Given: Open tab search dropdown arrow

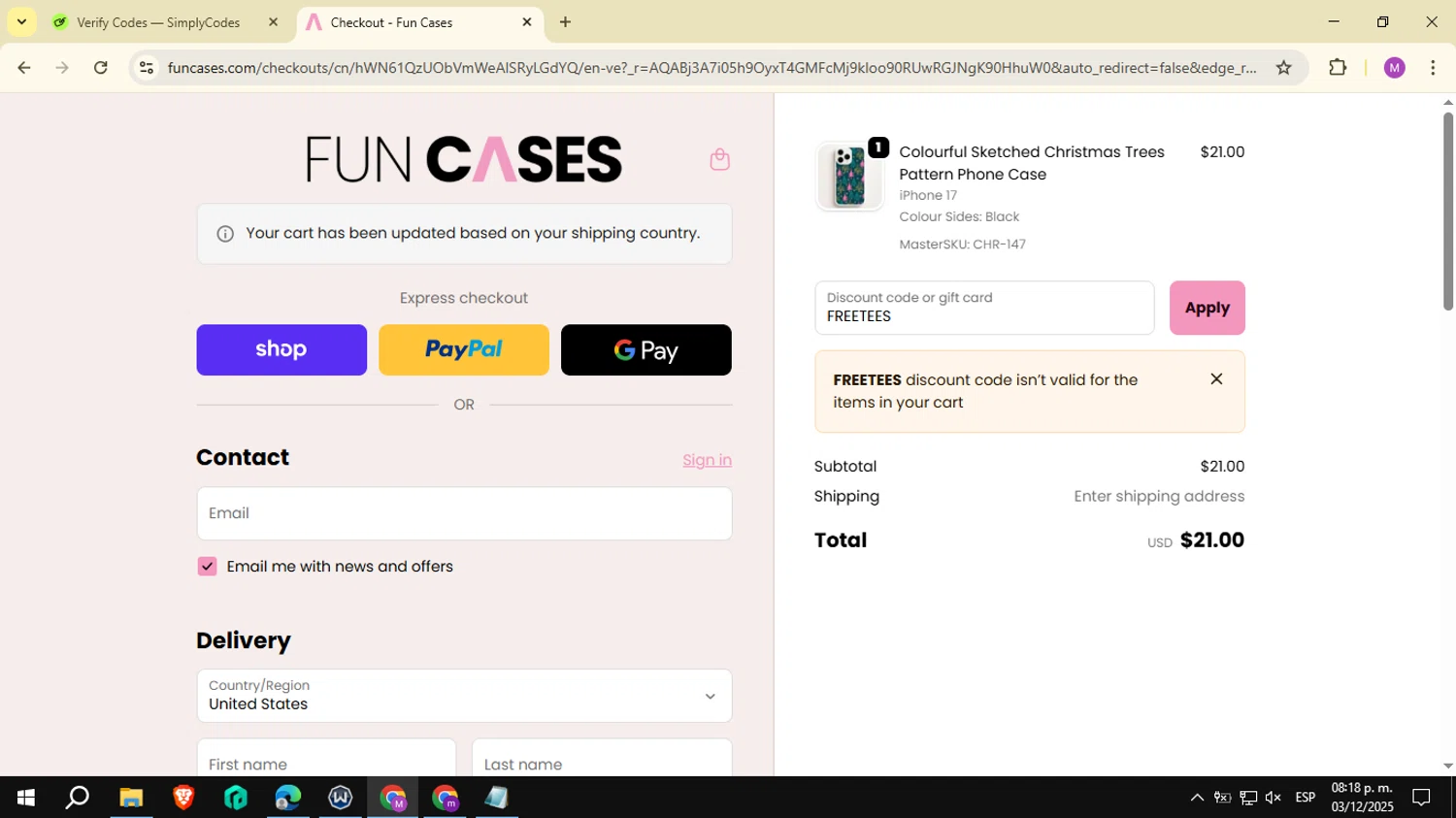Looking at the screenshot, I should point(21,21).
